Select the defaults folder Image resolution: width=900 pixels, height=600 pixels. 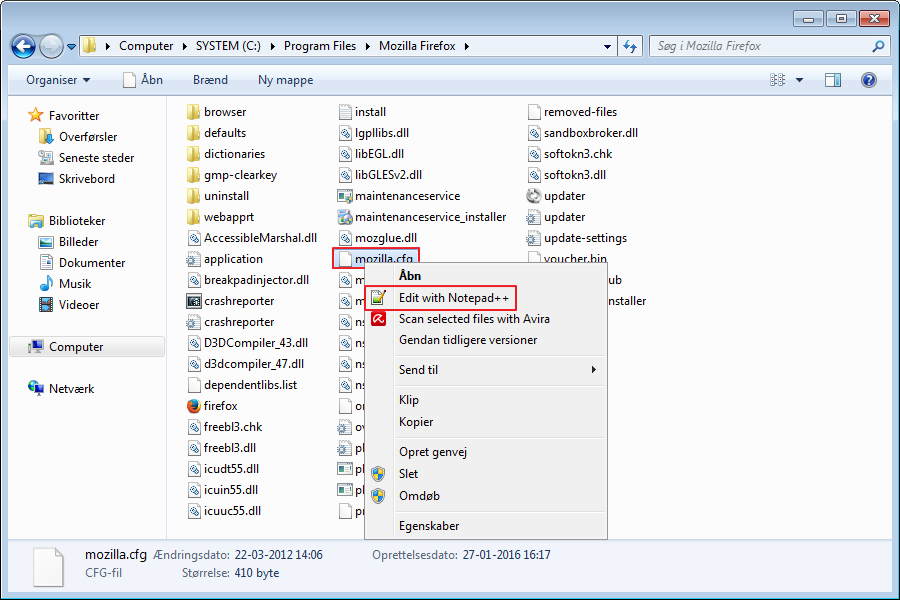(x=216, y=133)
